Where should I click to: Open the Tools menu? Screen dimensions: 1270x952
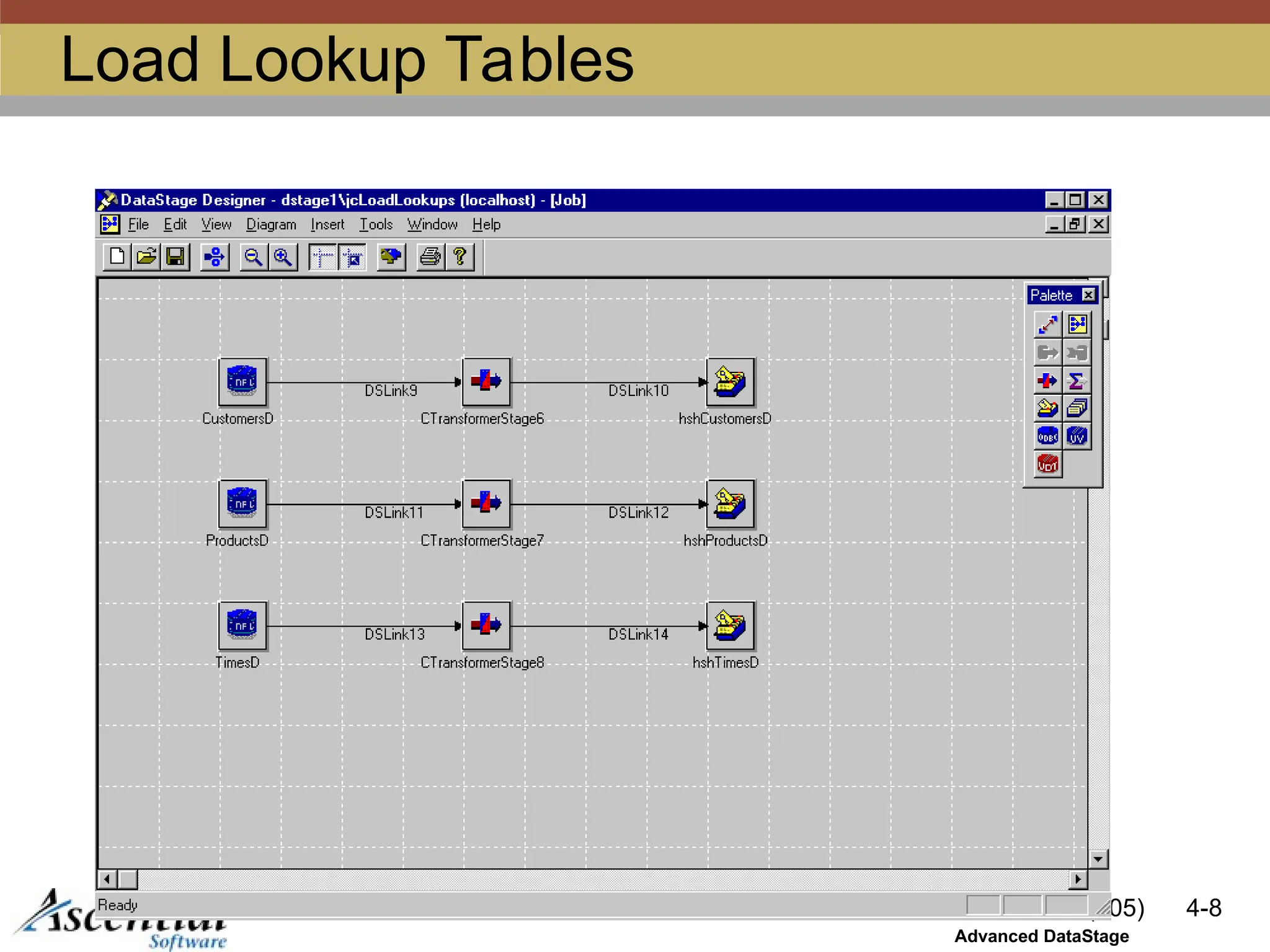pos(376,224)
